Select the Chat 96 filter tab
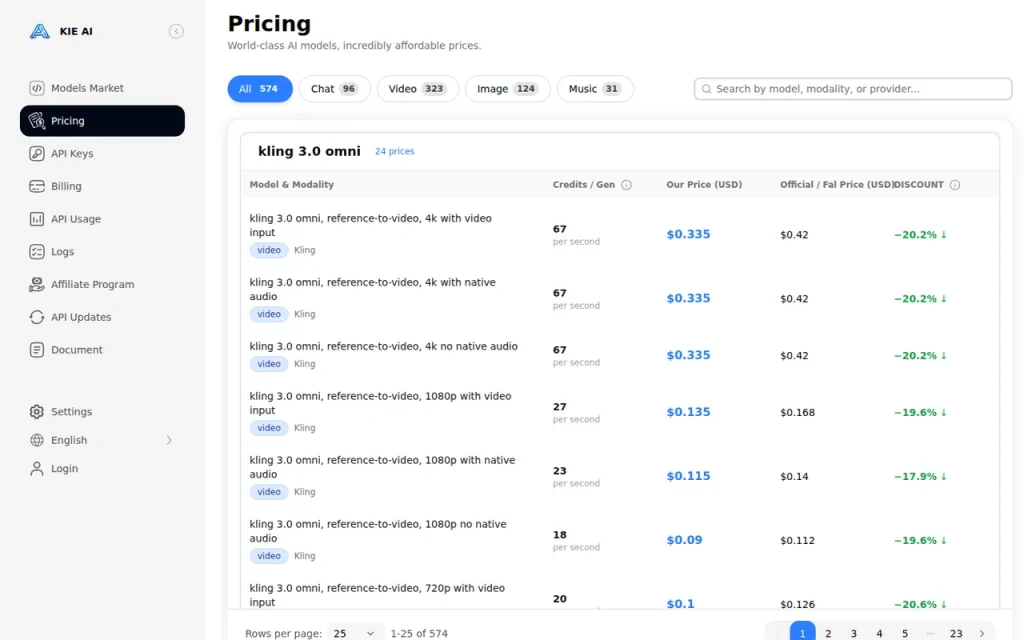1024x640 pixels. pyautogui.click(x=334, y=89)
